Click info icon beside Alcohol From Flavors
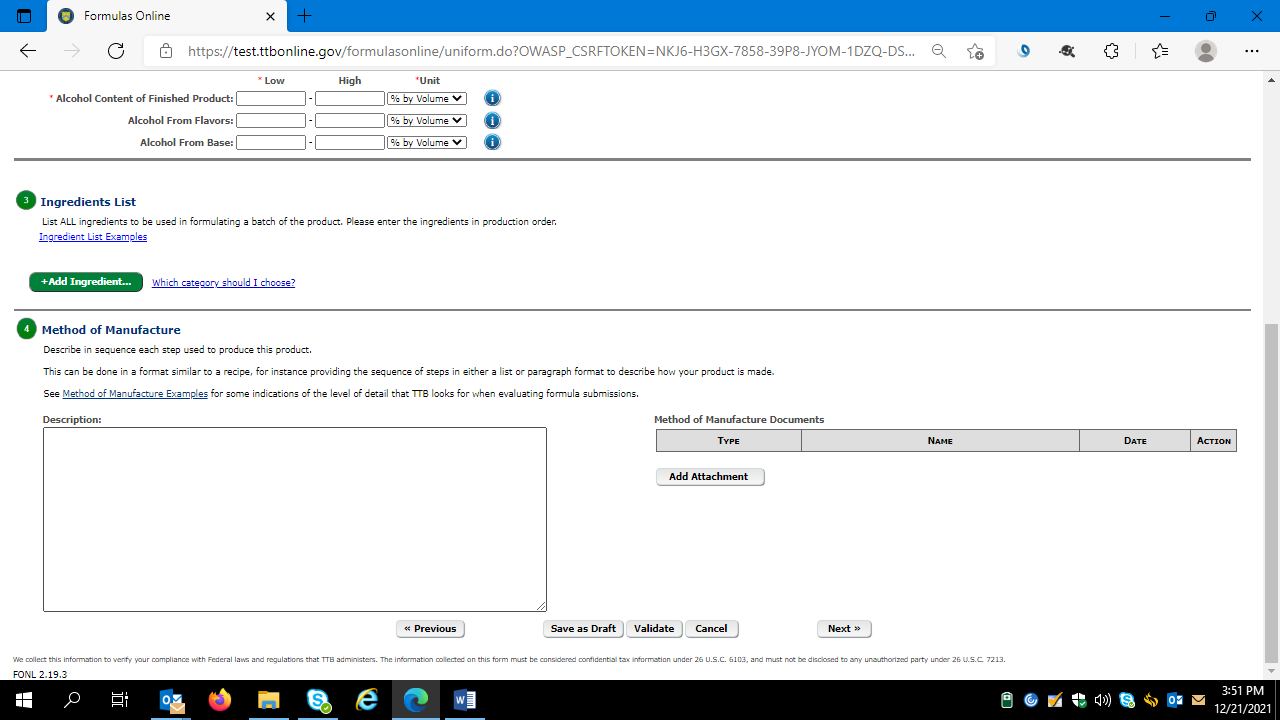Image resolution: width=1280 pixels, height=720 pixels. click(x=492, y=120)
